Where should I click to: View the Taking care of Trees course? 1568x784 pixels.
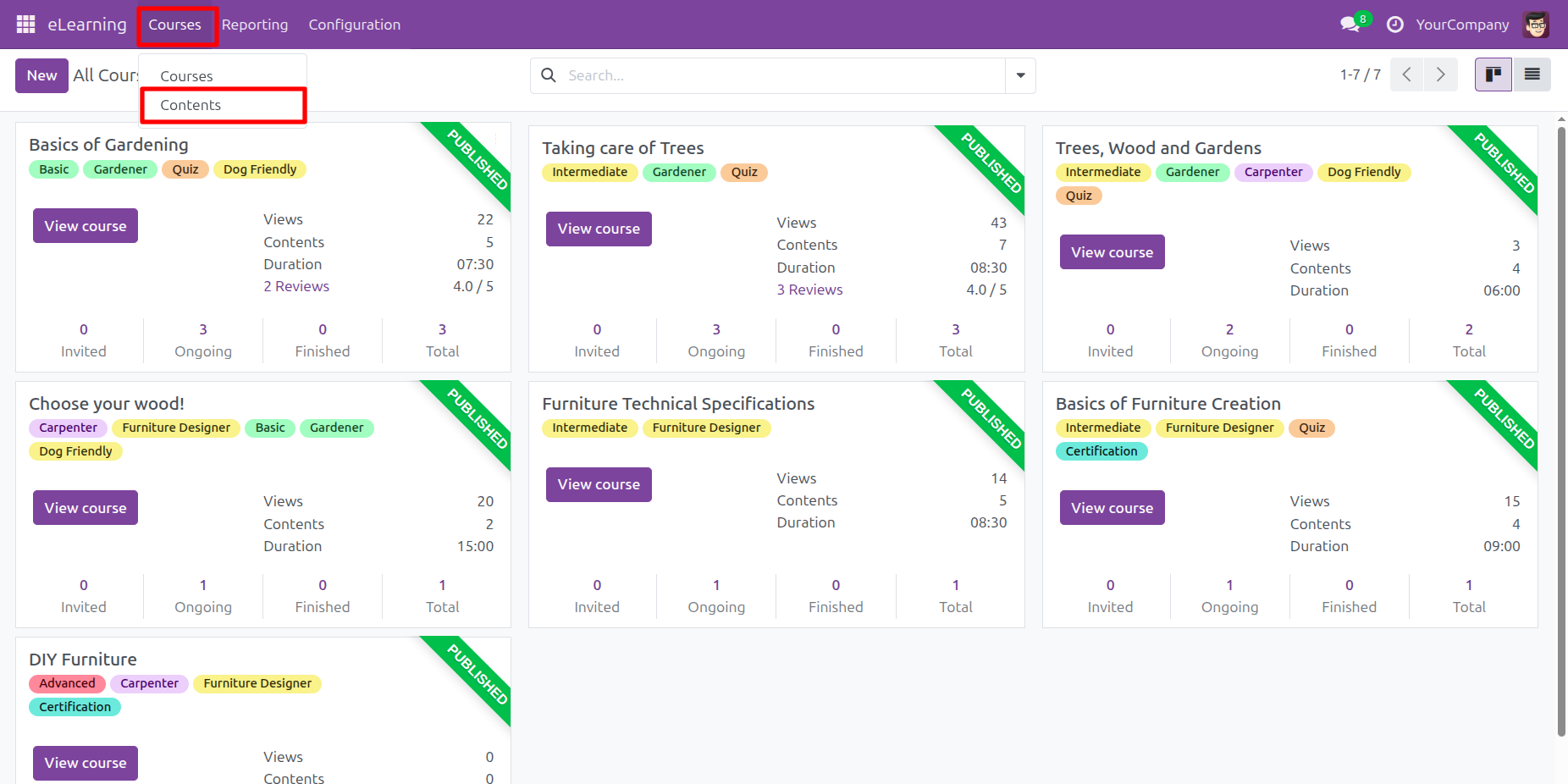coord(599,229)
